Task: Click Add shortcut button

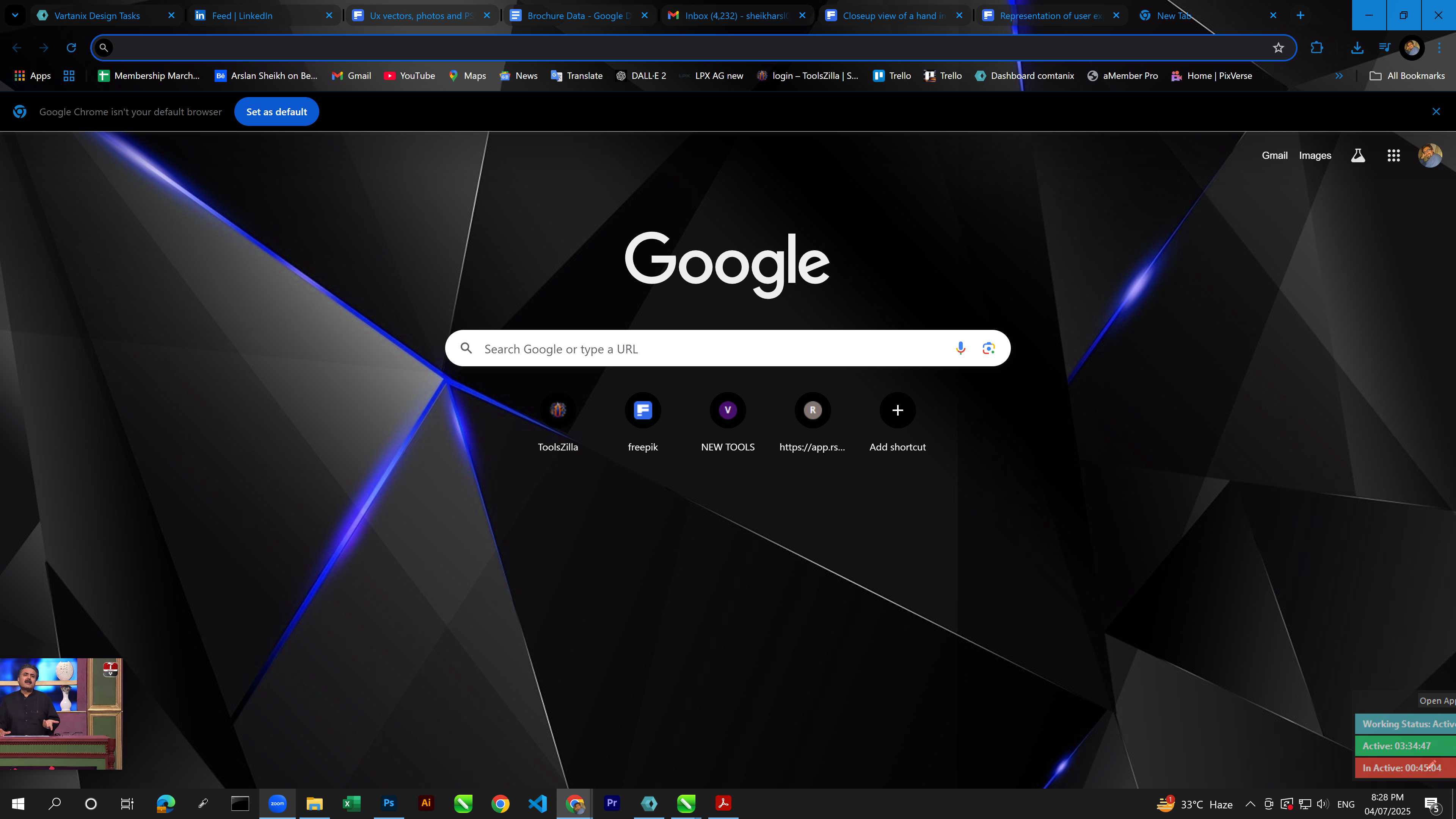Action: 897,422
